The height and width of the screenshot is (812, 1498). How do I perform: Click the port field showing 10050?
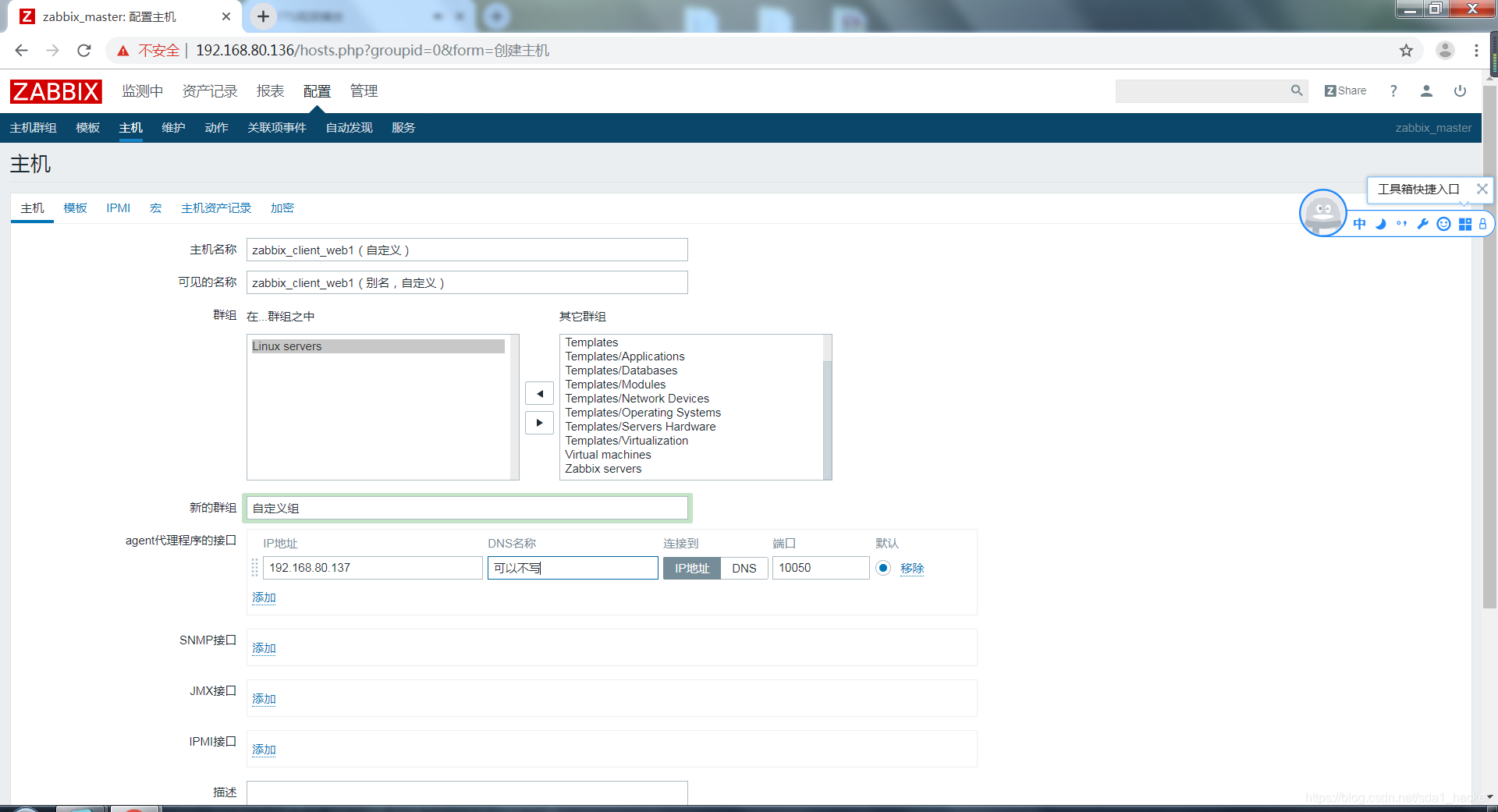point(821,568)
